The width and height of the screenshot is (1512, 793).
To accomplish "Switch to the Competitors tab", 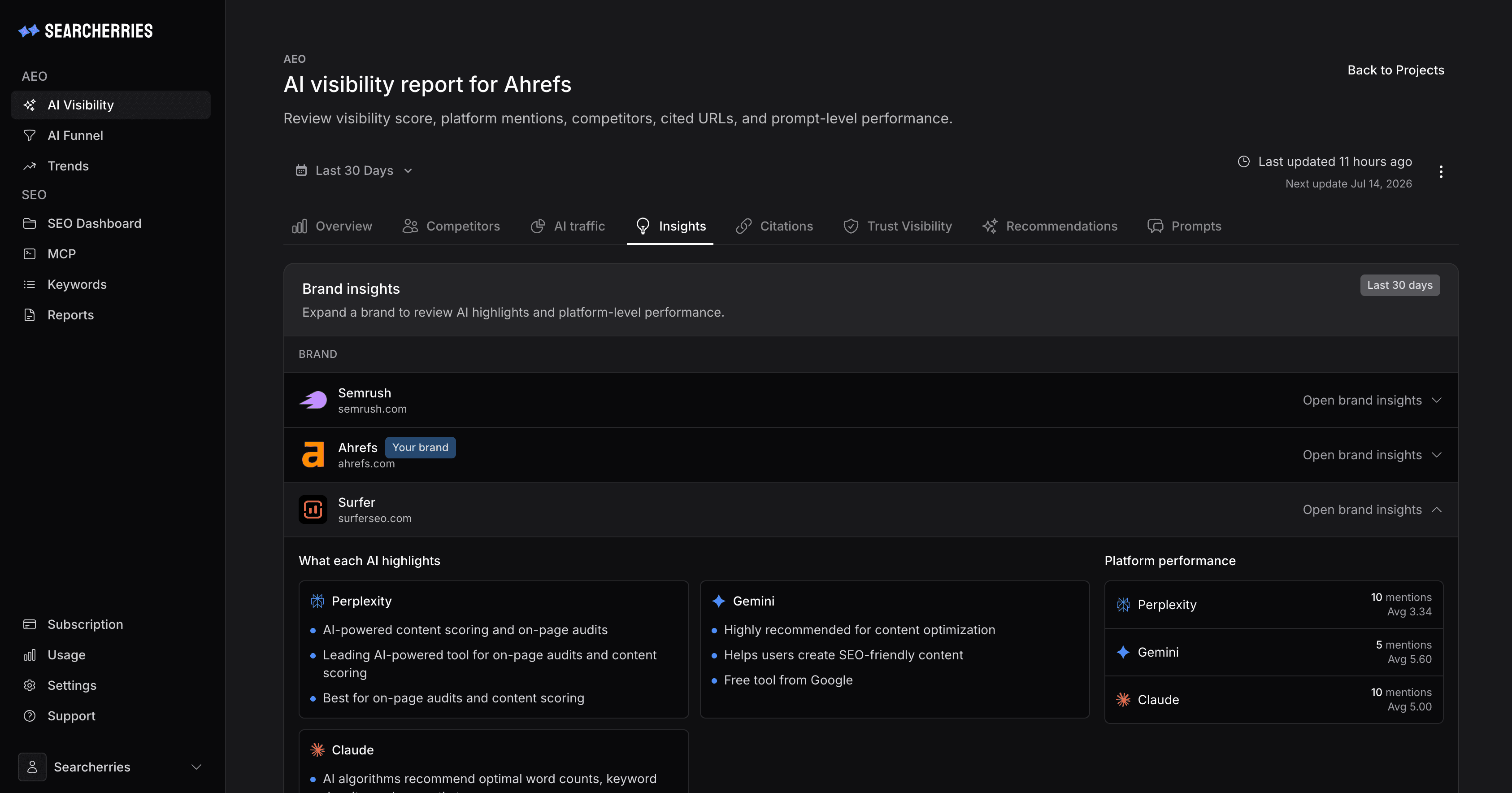I will point(452,227).
